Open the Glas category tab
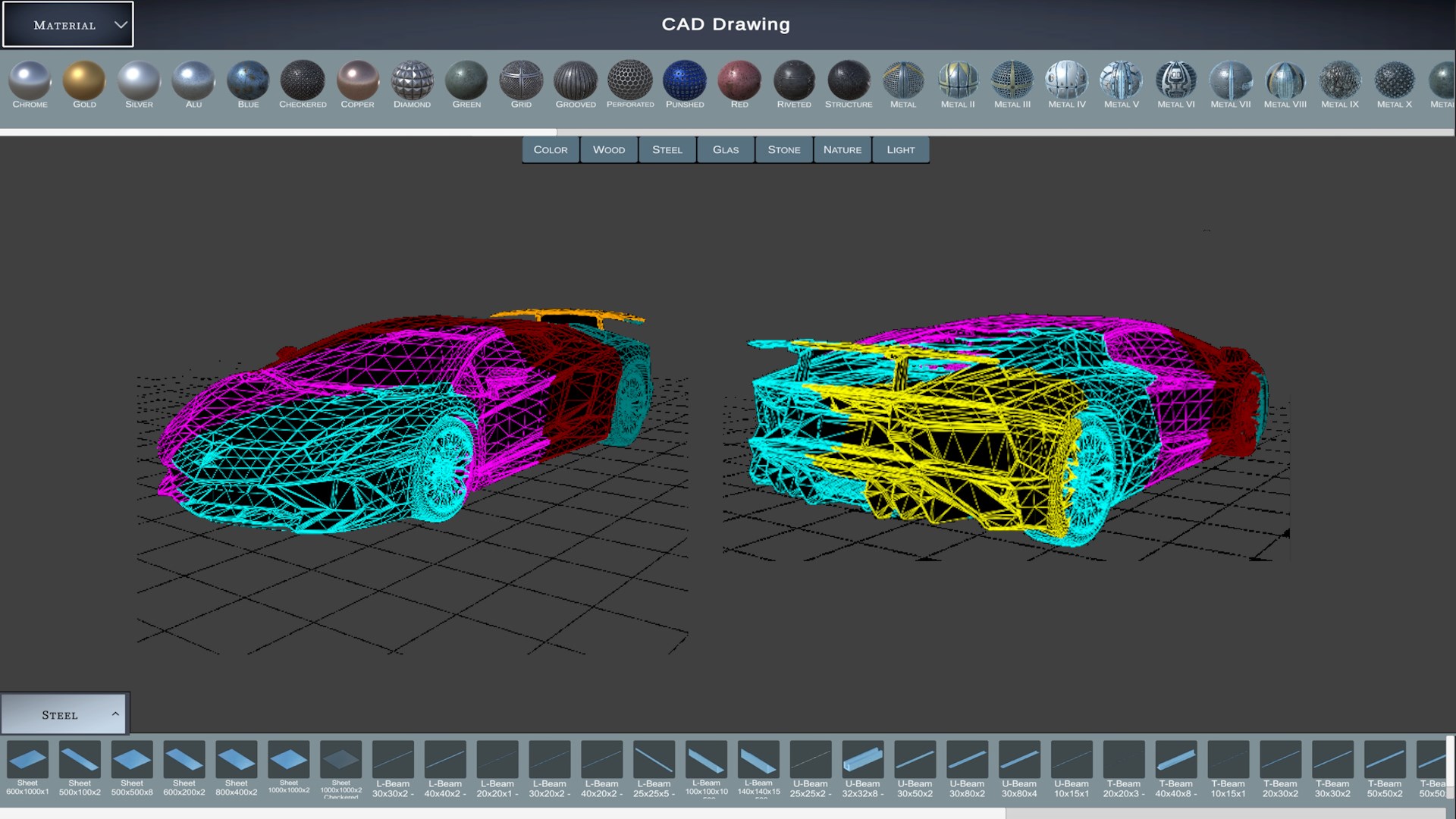This screenshot has height=819, width=1456. click(726, 149)
